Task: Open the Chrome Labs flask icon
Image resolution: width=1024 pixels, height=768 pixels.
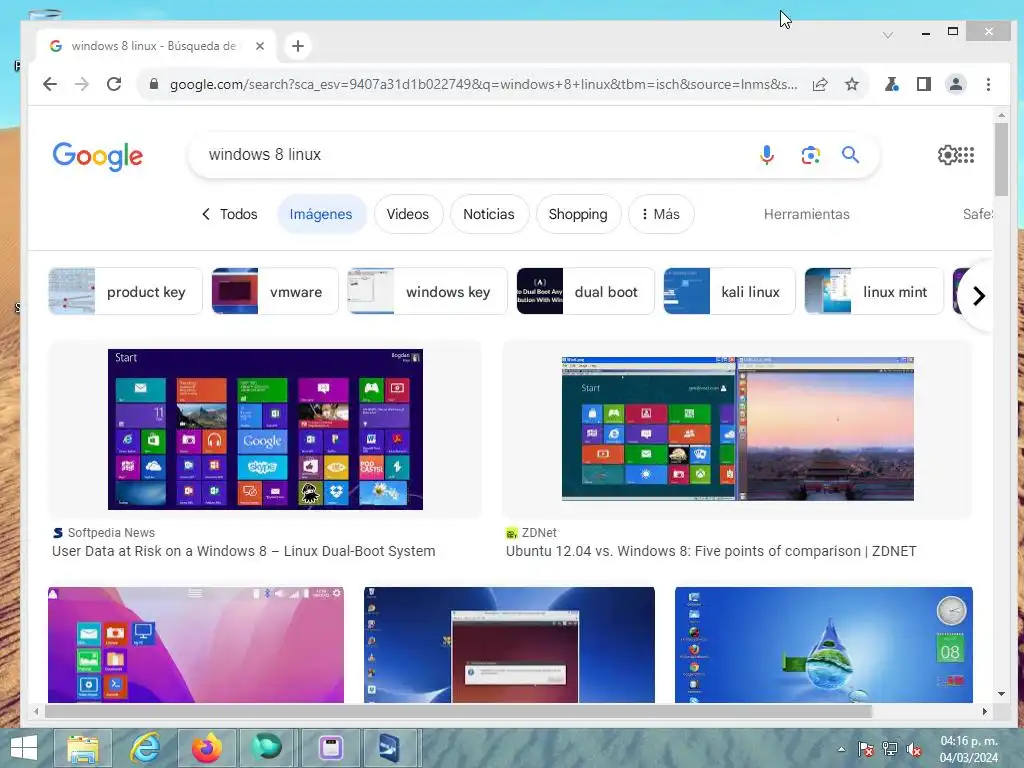Action: click(x=891, y=84)
